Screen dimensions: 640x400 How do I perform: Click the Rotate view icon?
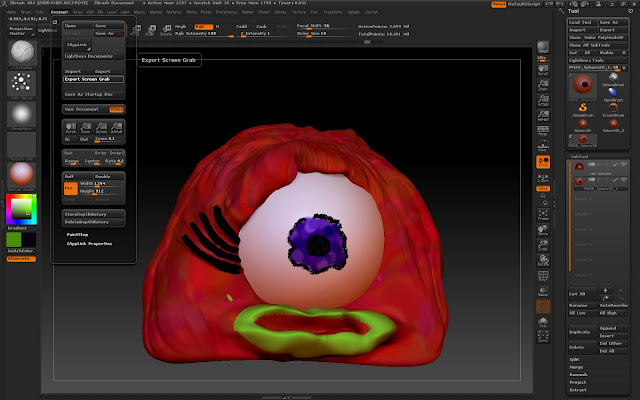tap(543, 260)
